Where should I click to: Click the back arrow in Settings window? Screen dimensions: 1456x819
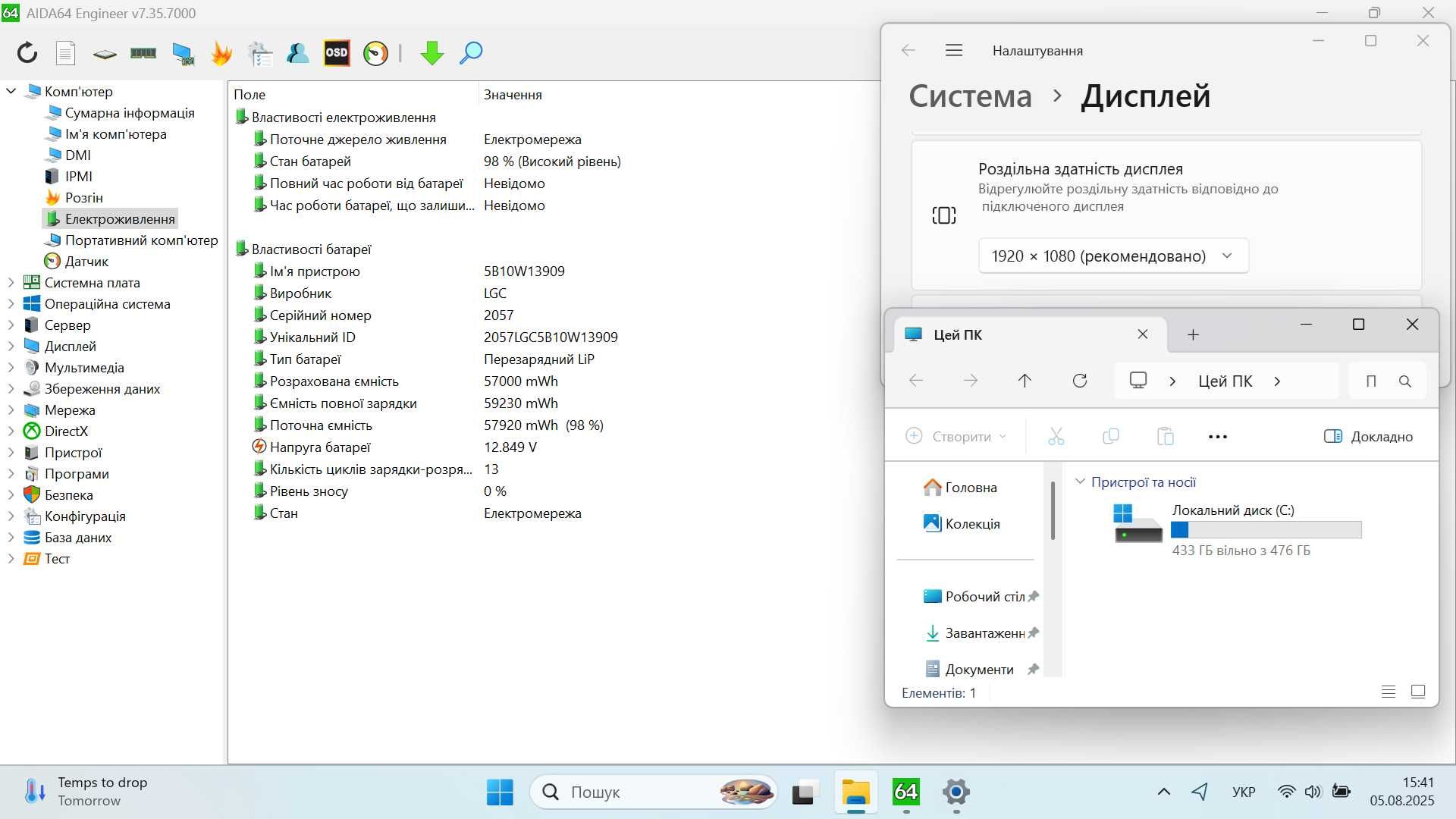coord(908,50)
